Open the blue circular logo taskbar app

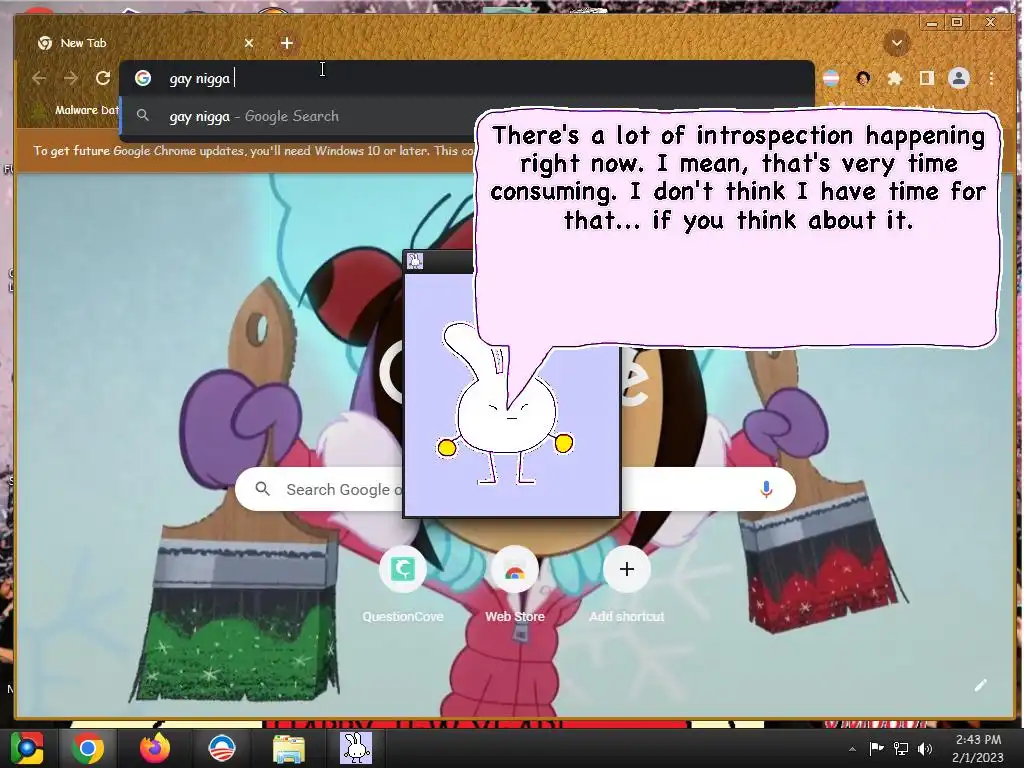pos(221,748)
